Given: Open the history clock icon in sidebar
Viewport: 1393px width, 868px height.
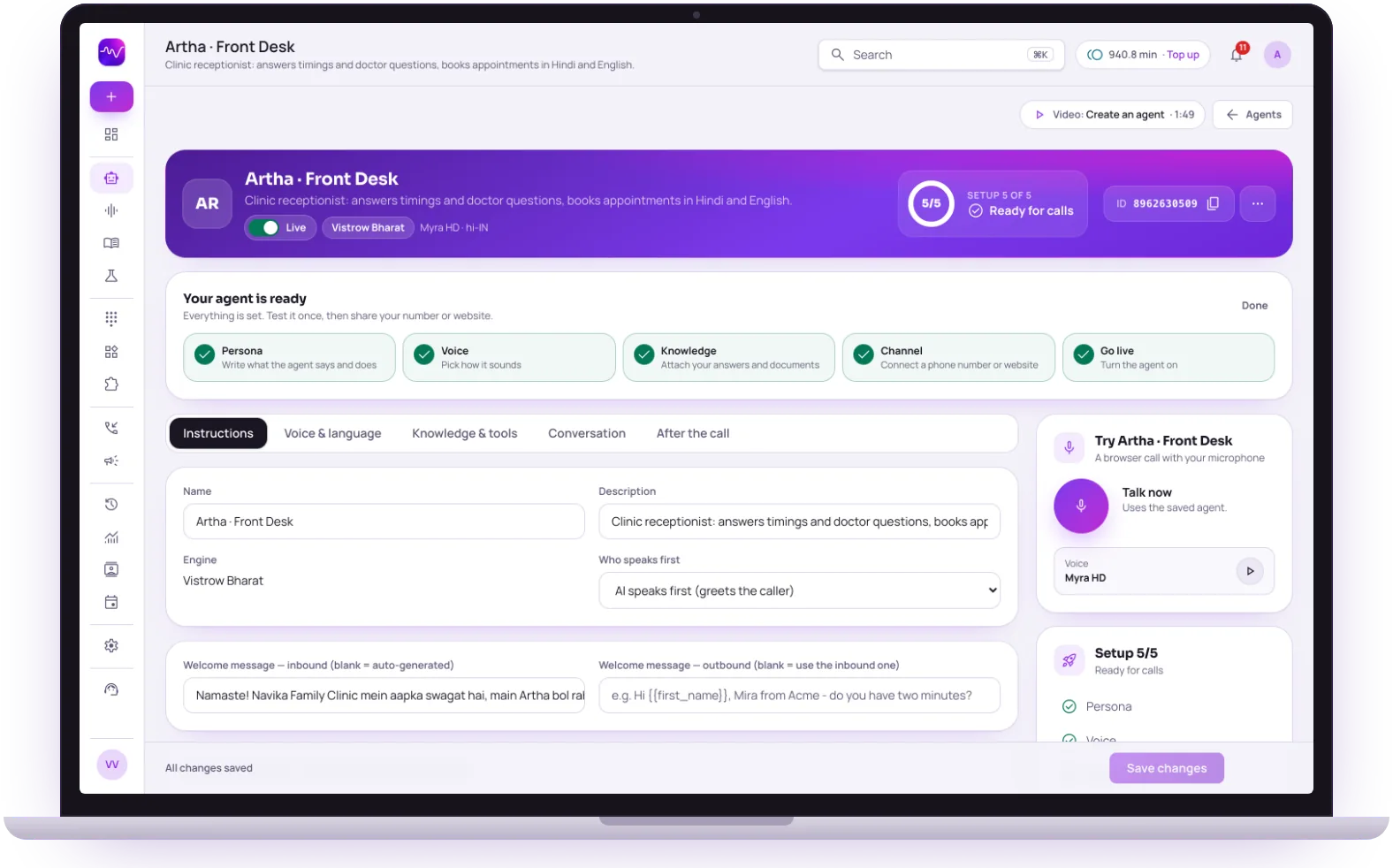Looking at the screenshot, I should 111,504.
